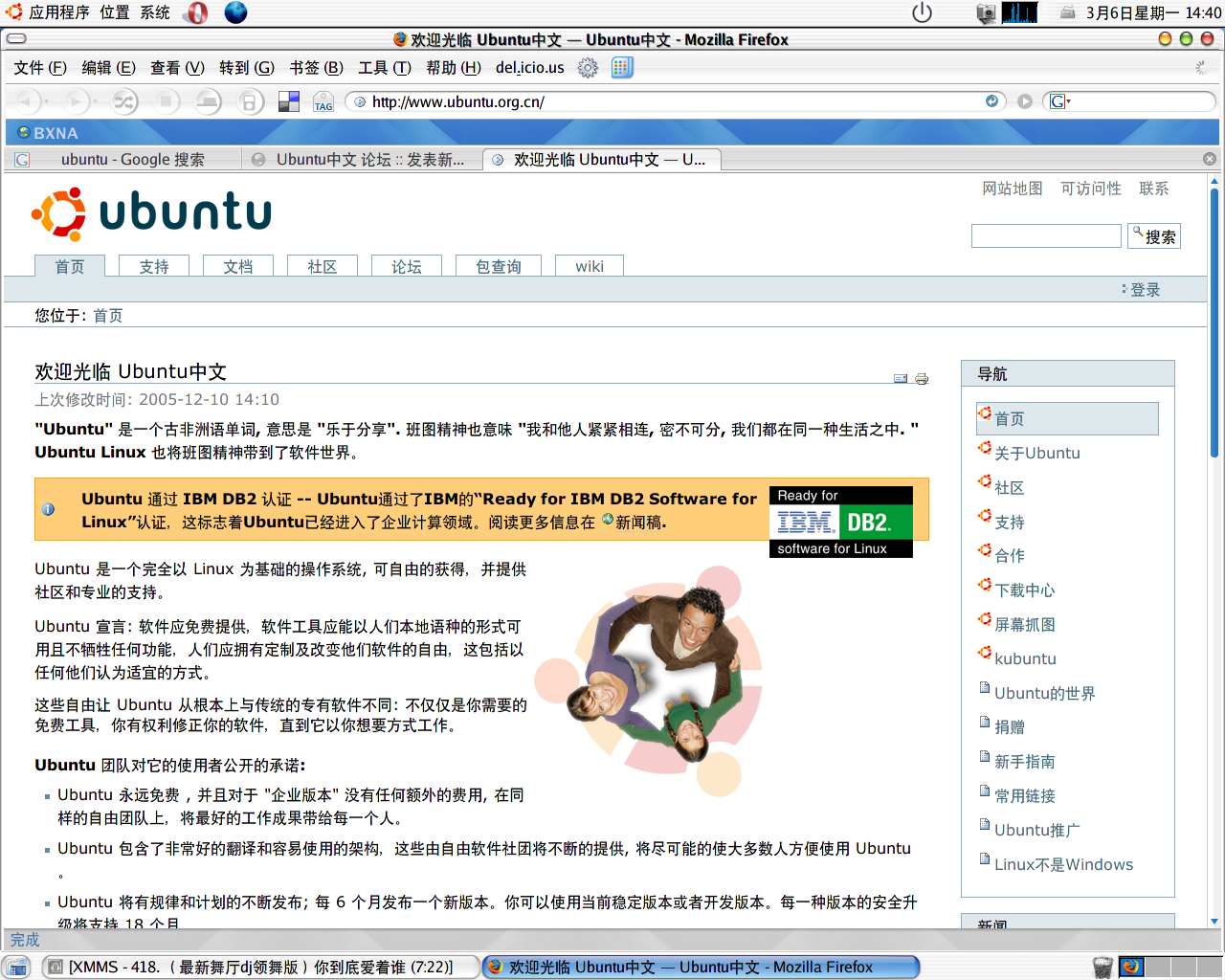Click the send-page envelope icon
This screenshot has width=1225, height=980.
click(x=901, y=379)
